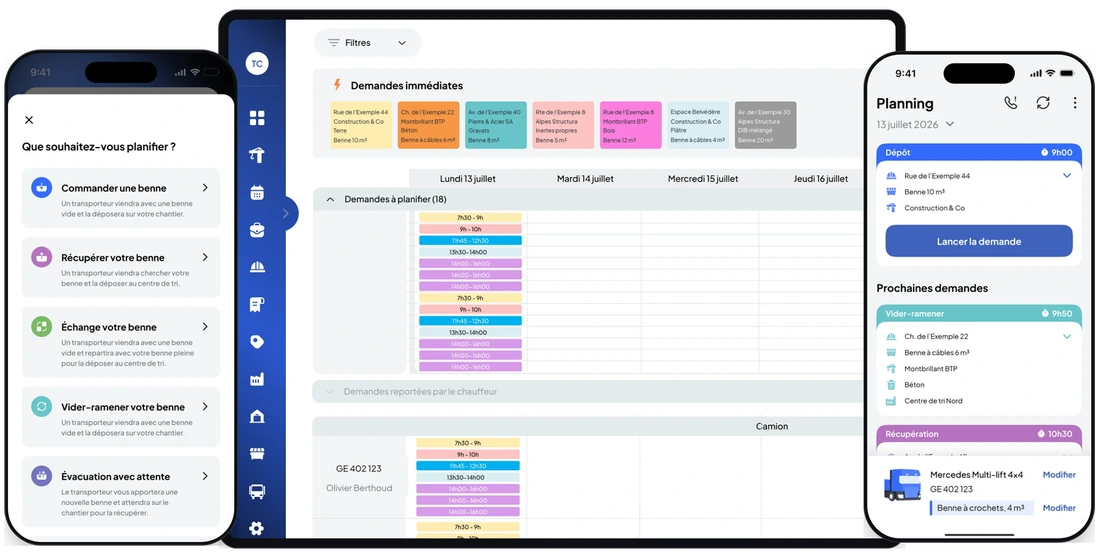Click the Demandes immédiates heading

click(407, 86)
